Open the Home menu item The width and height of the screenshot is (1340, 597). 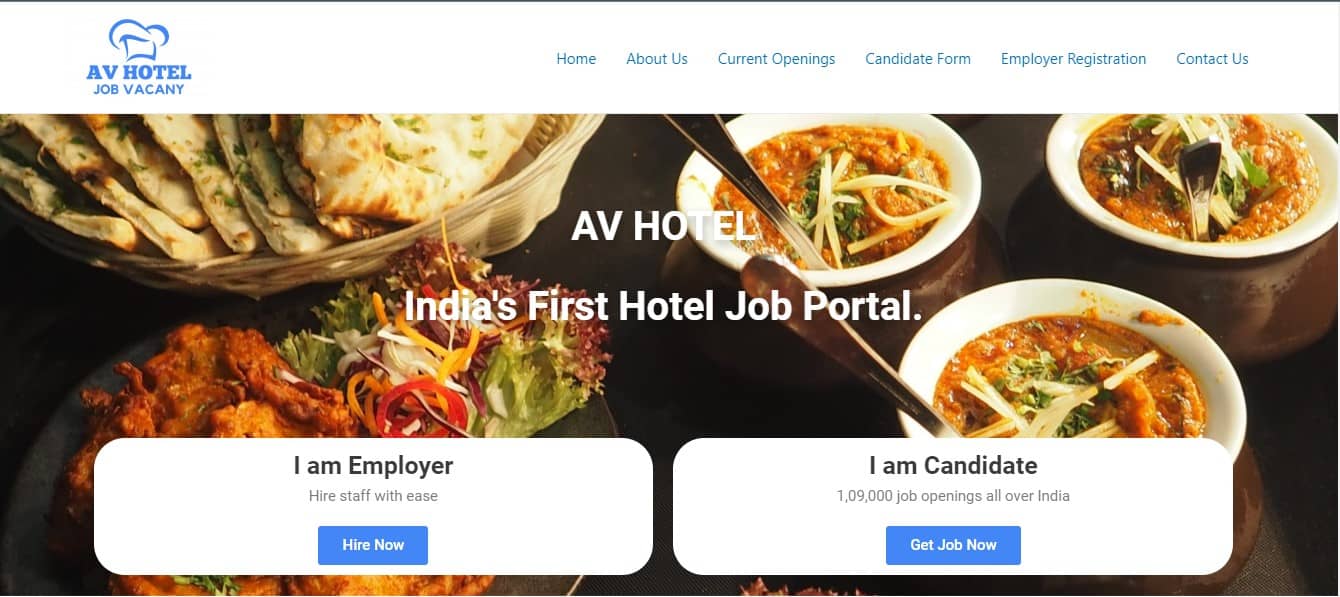coord(576,59)
